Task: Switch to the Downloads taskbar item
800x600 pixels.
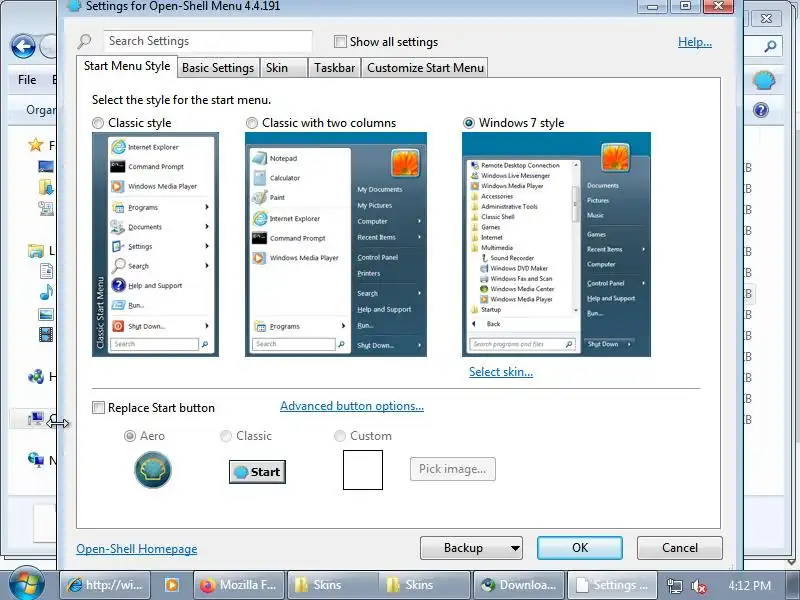Action: tap(519, 585)
